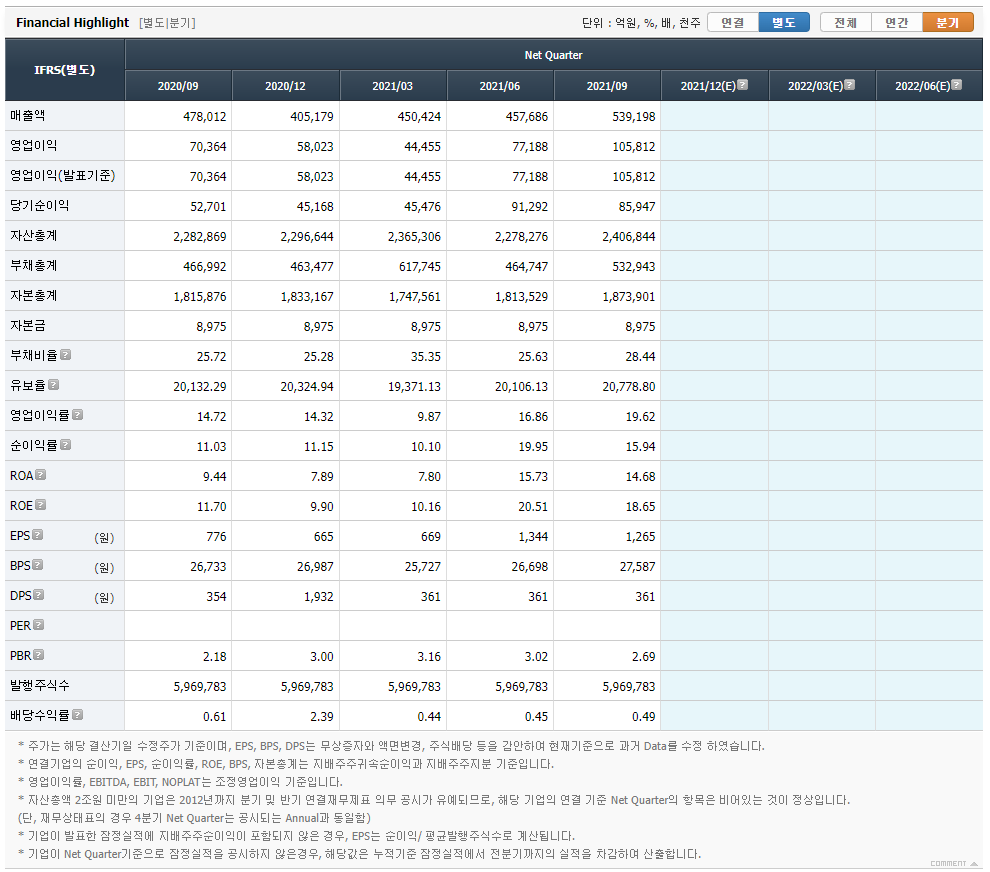Open help icon next to ROE
The image size is (990, 872).
(x=41, y=505)
